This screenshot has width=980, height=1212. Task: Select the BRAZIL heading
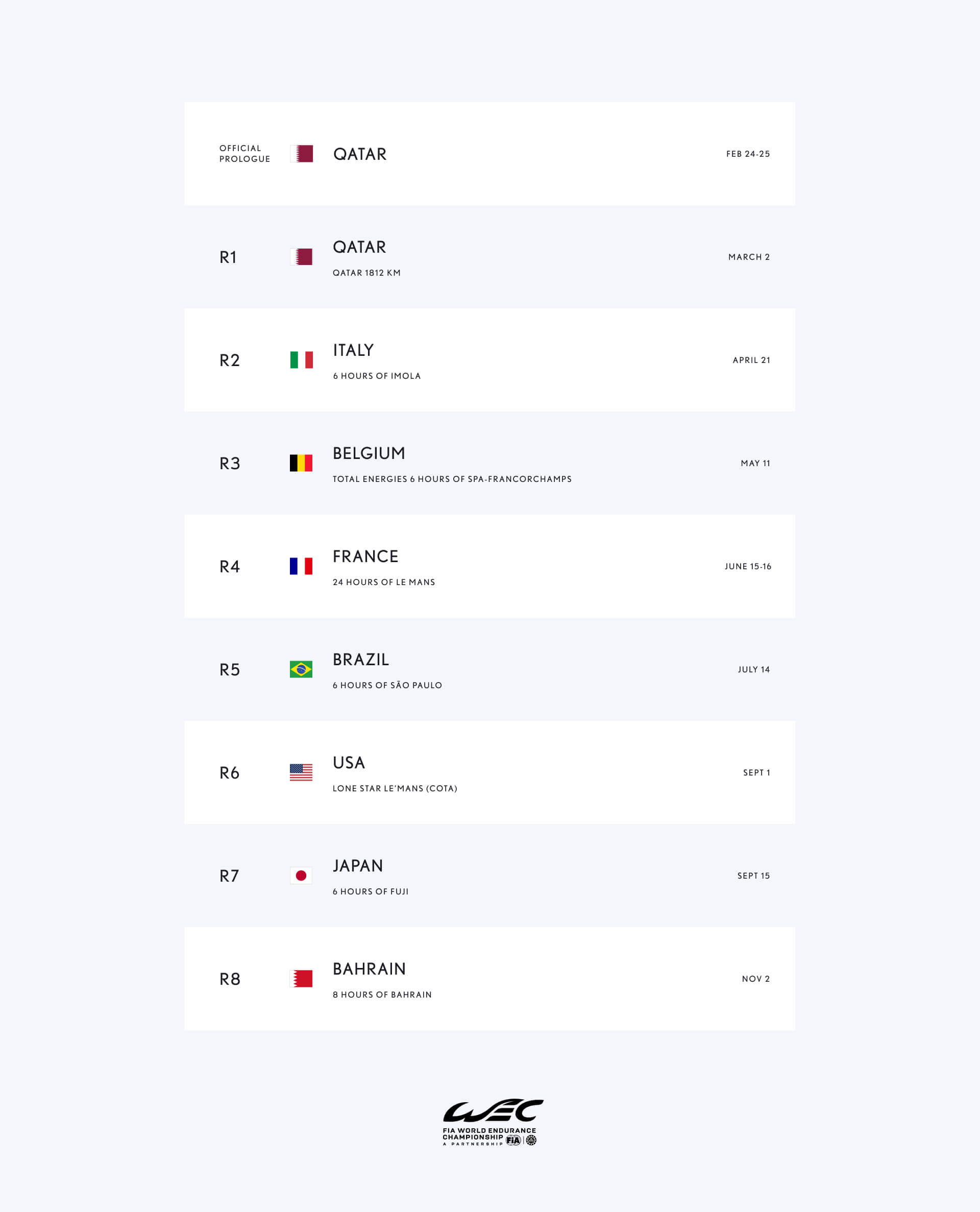click(361, 659)
